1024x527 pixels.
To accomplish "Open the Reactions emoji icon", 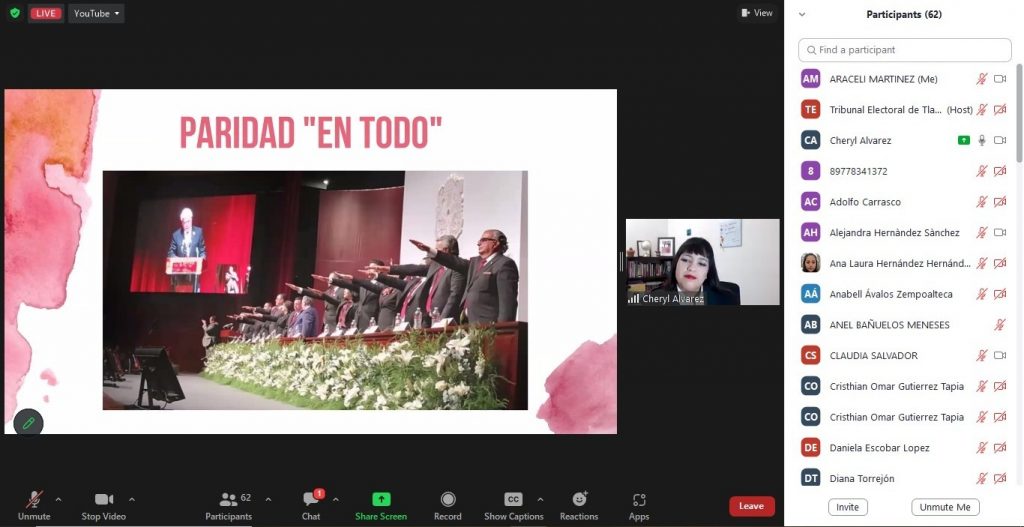I will click(x=579, y=499).
